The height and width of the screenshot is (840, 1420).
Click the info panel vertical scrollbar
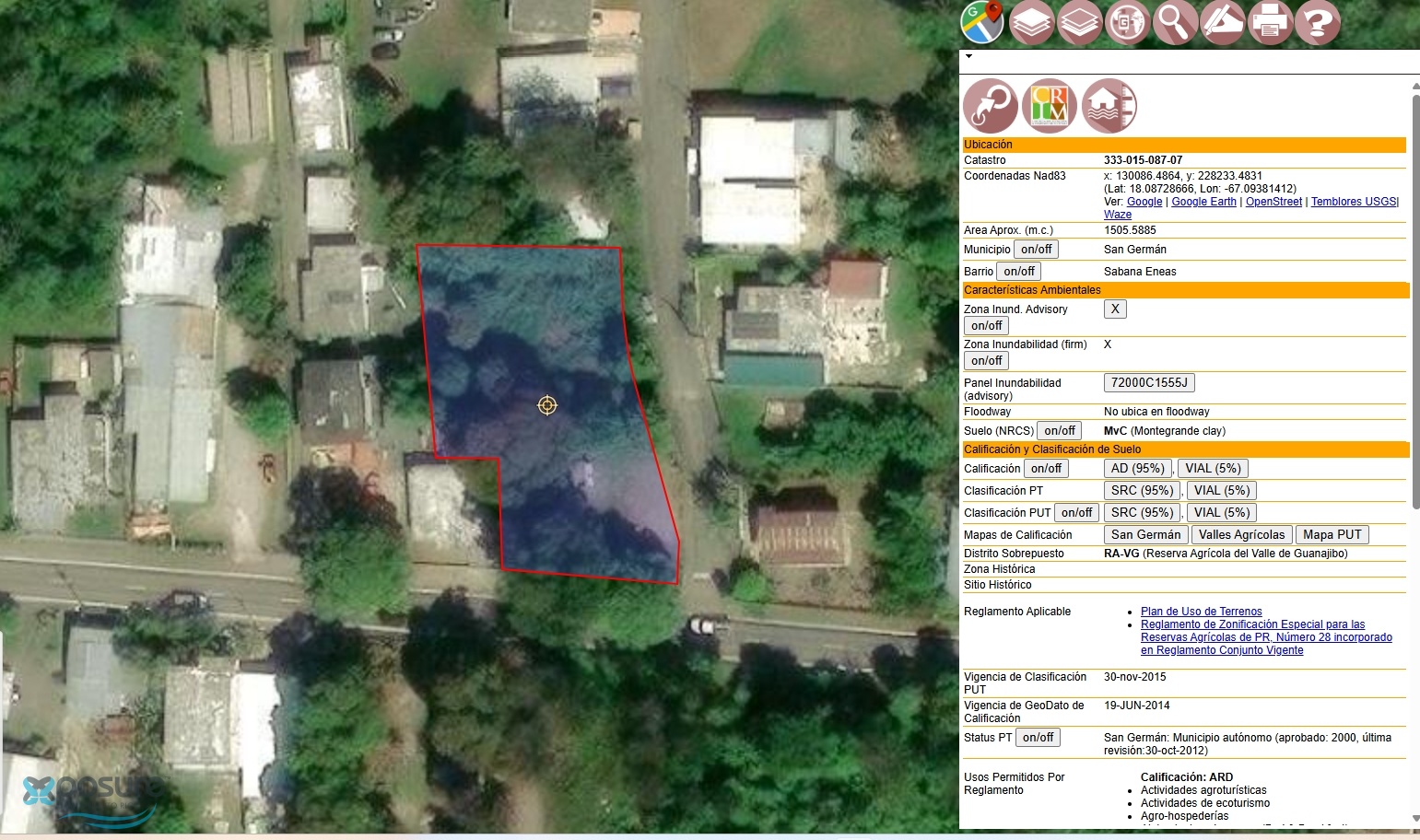pos(1415,295)
